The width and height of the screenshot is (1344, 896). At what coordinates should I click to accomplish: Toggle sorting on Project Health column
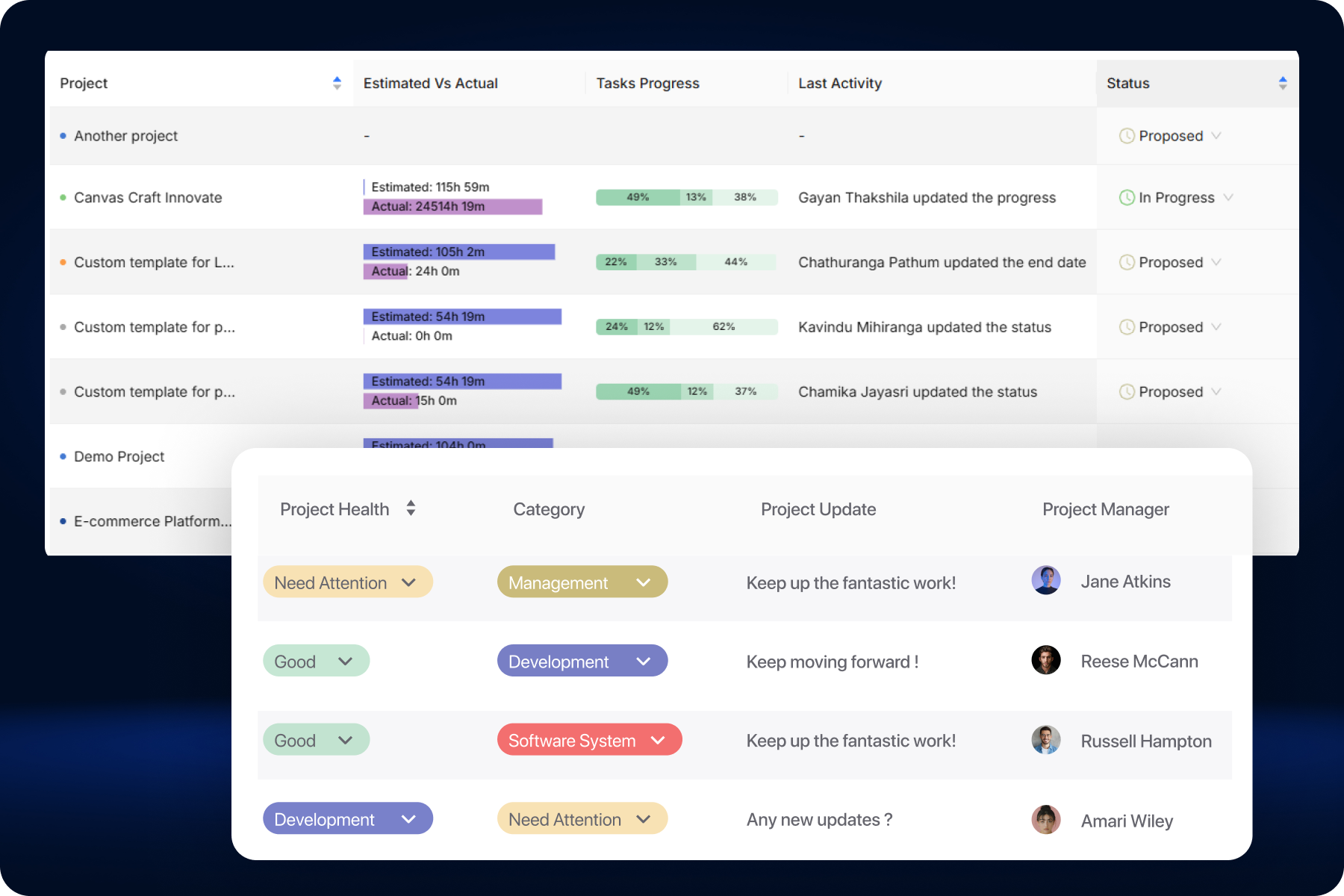tap(411, 508)
